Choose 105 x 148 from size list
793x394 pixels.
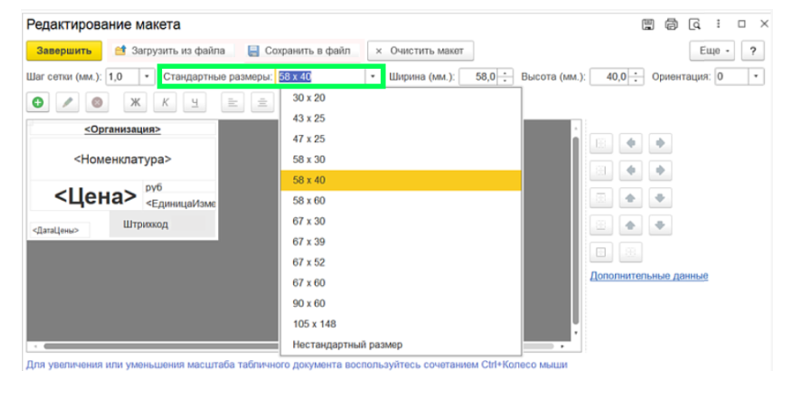401,324
